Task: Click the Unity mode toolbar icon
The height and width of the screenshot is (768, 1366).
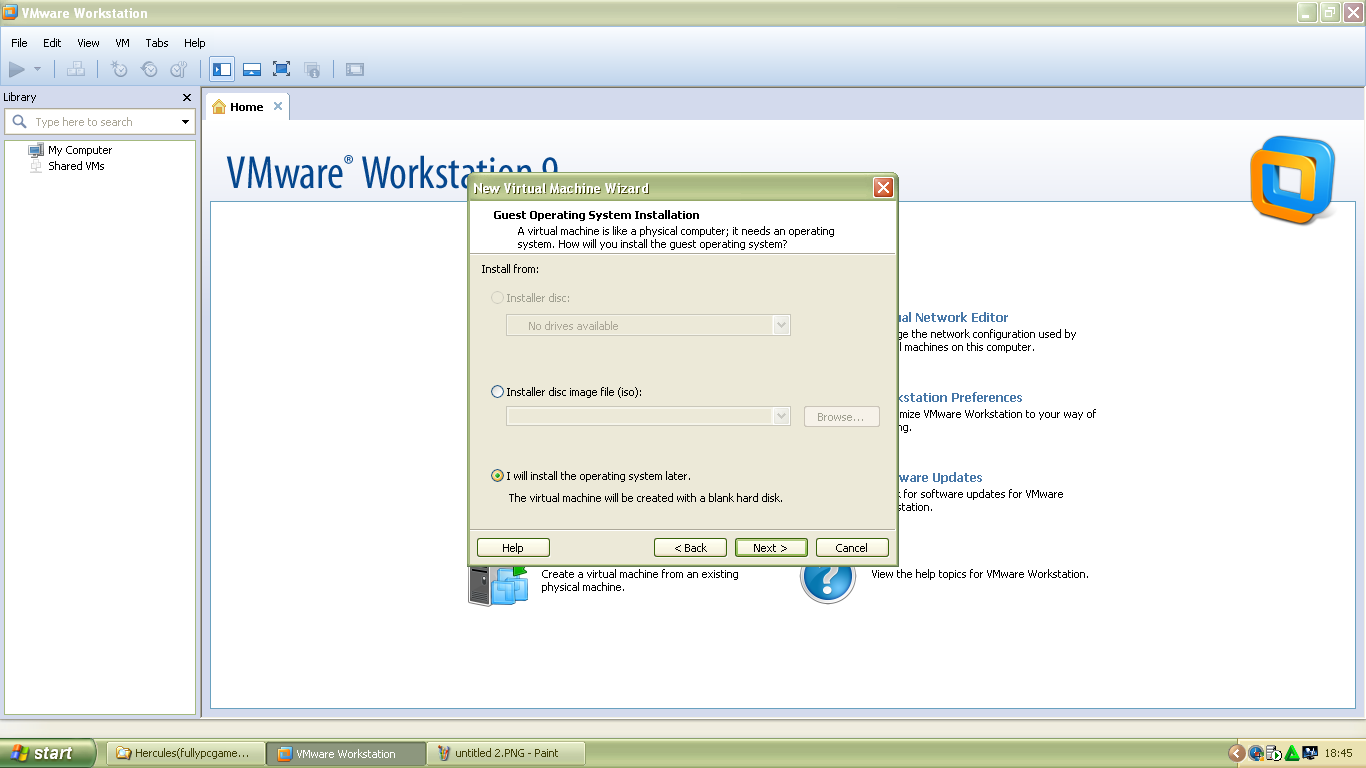Action: (x=312, y=69)
